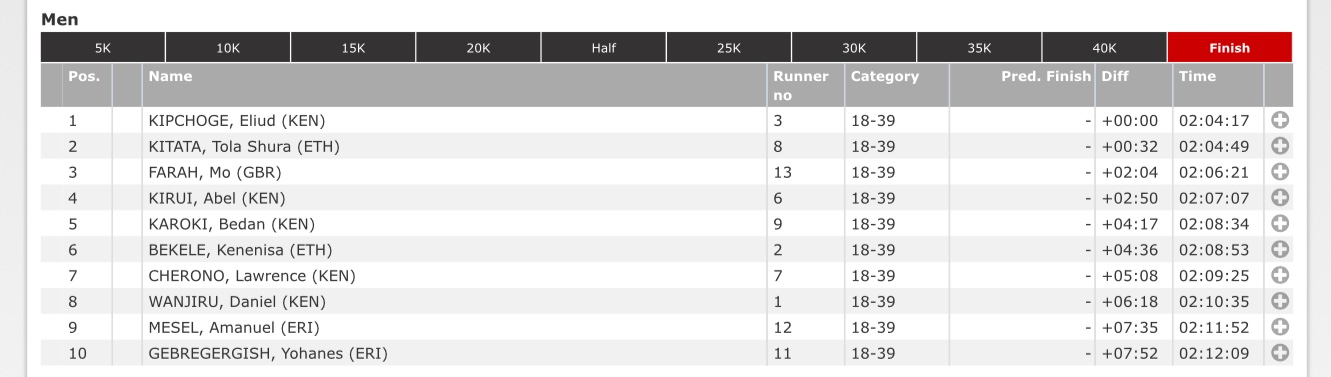Open plus icon beside Mo Farah's time
Image resolution: width=1331 pixels, height=377 pixels.
pyautogui.click(x=1279, y=173)
